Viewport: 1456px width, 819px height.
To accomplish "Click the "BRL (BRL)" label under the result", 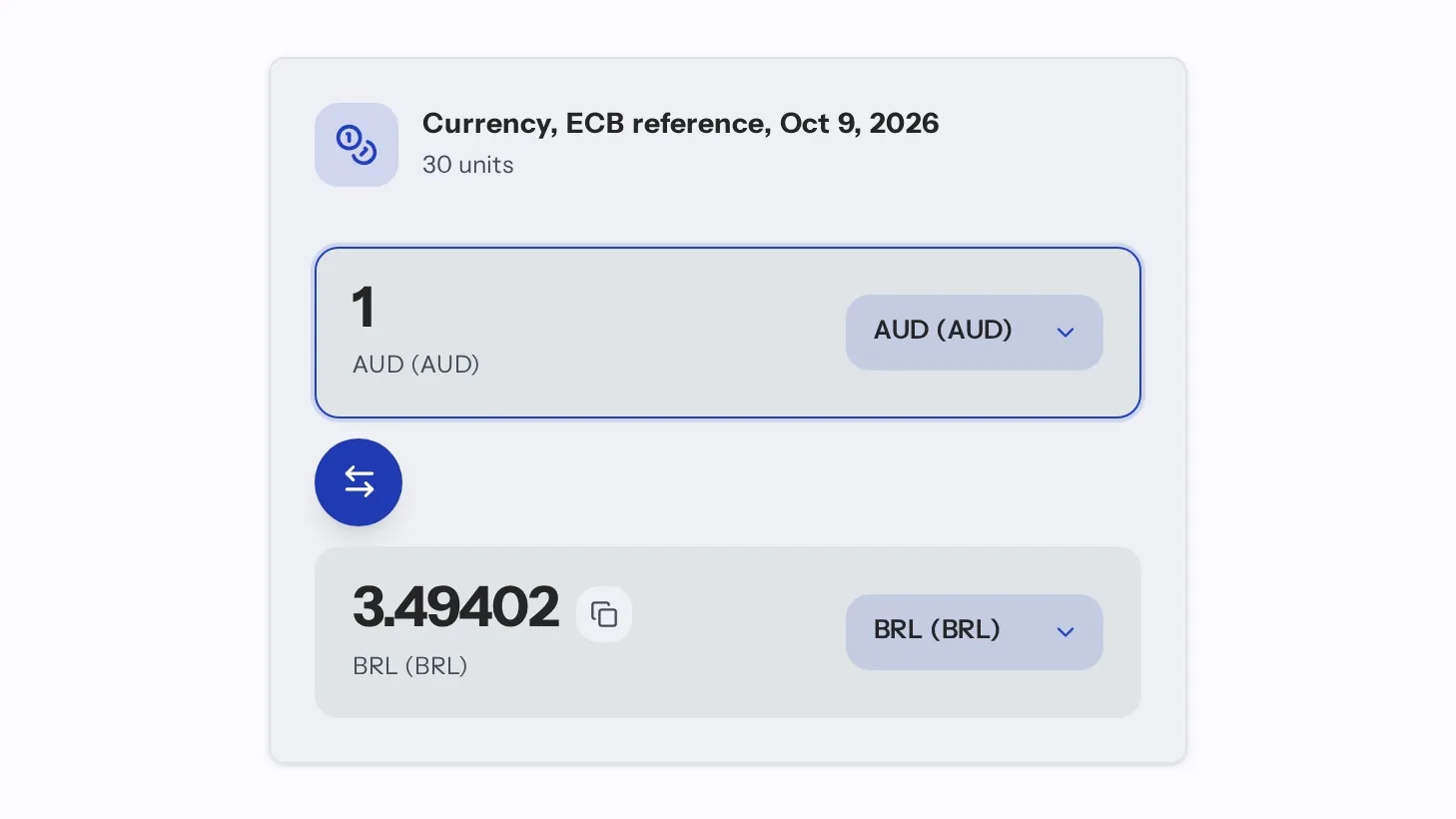I will point(409,666).
